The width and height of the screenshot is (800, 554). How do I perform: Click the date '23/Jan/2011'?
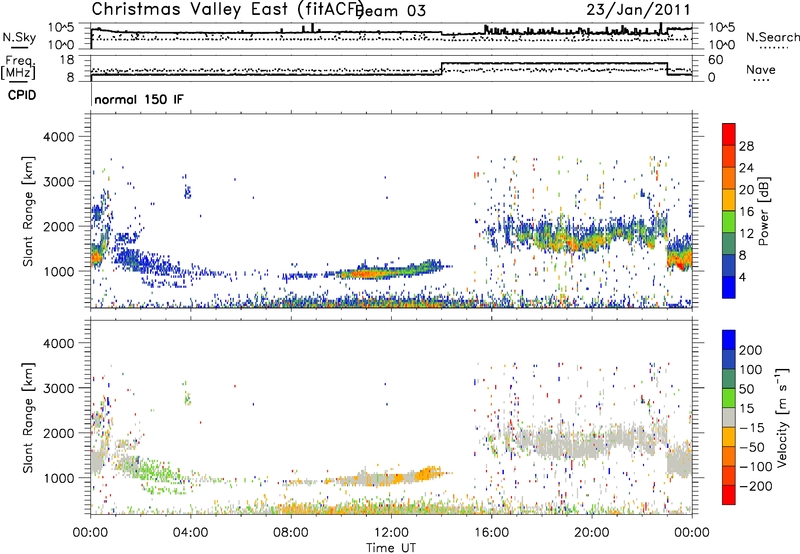tap(638, 9)
